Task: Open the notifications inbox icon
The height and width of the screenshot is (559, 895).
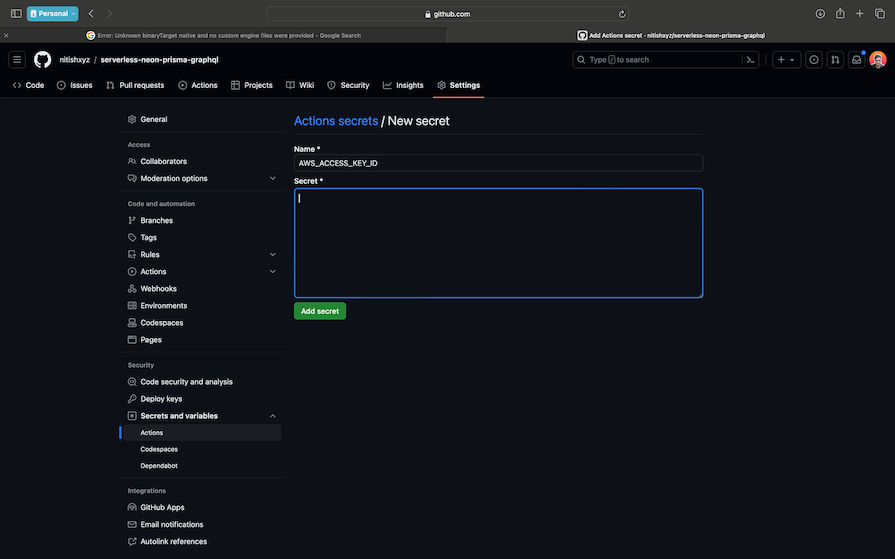Action: (x=856, y=60)
